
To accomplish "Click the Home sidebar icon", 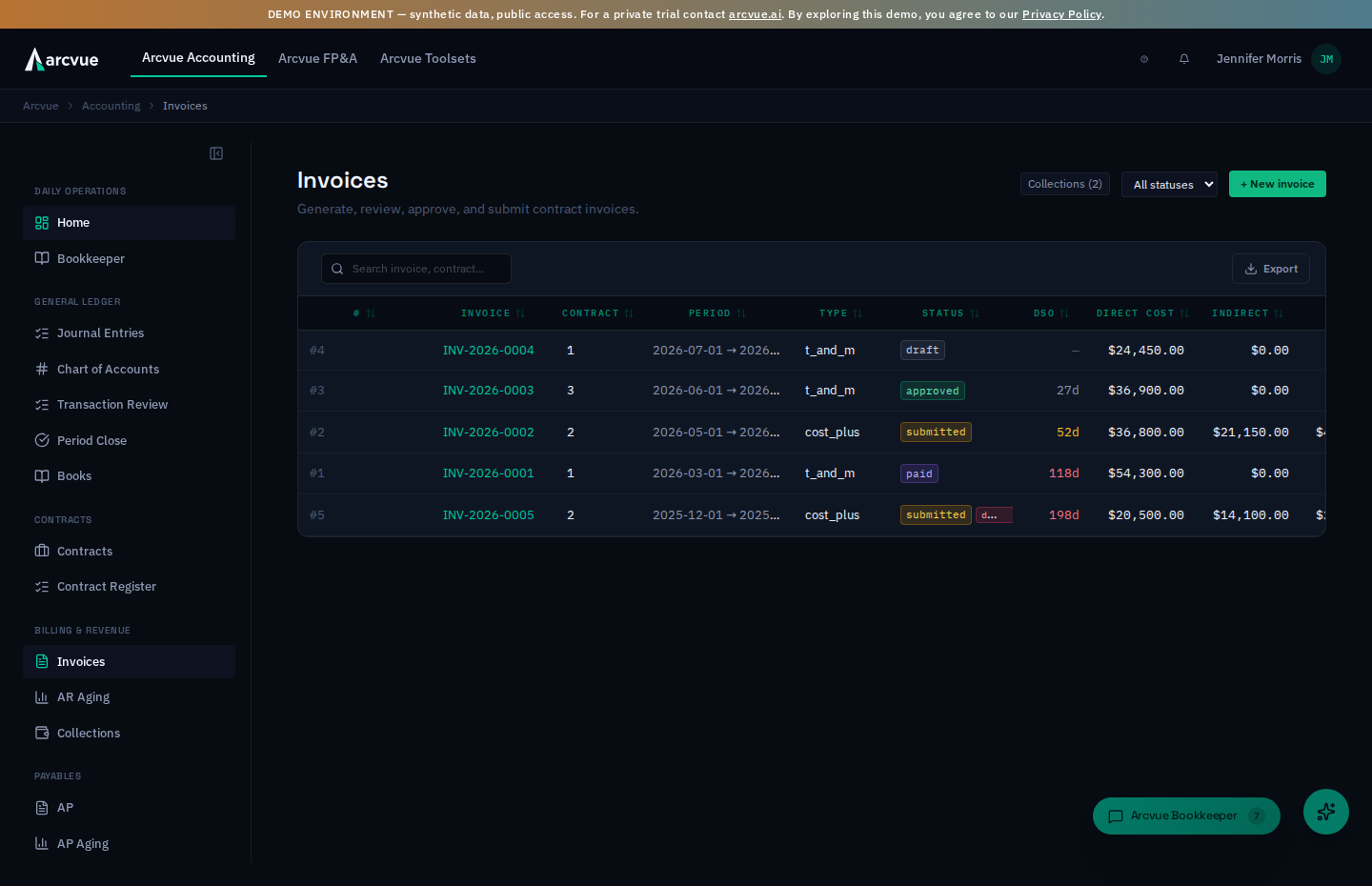I will pos(42,223).
